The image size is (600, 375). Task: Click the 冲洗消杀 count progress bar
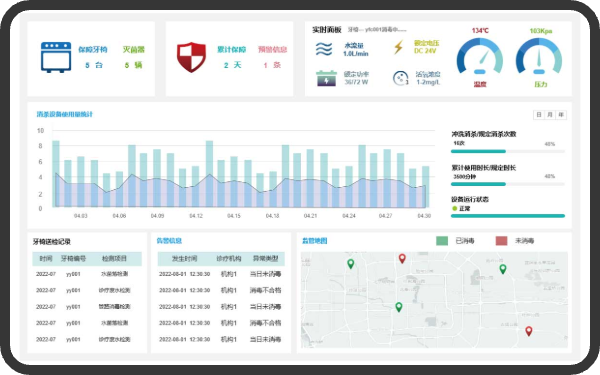pos(508,152)
